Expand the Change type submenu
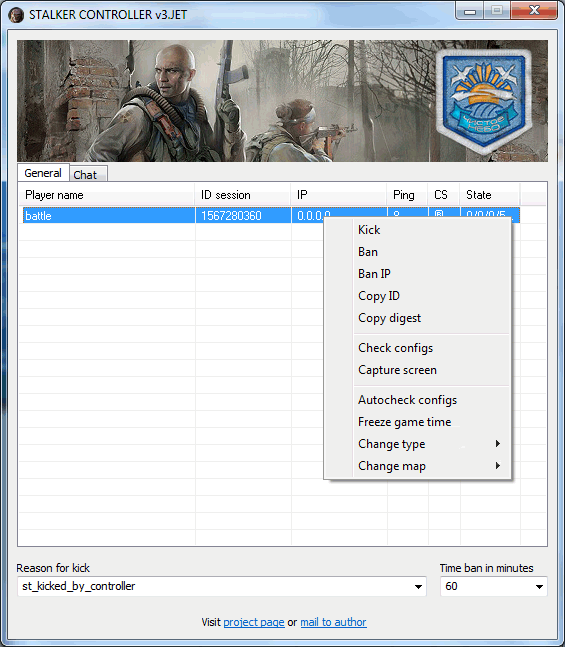Screen dimensions: 565x647 click(x=417, y=444)
